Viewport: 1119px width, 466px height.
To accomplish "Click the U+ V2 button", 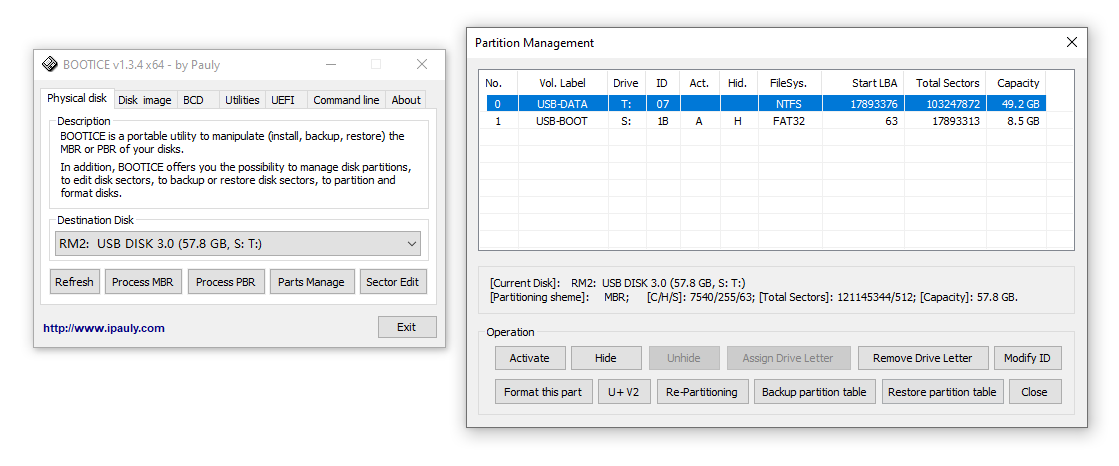I will click(624, 392).
